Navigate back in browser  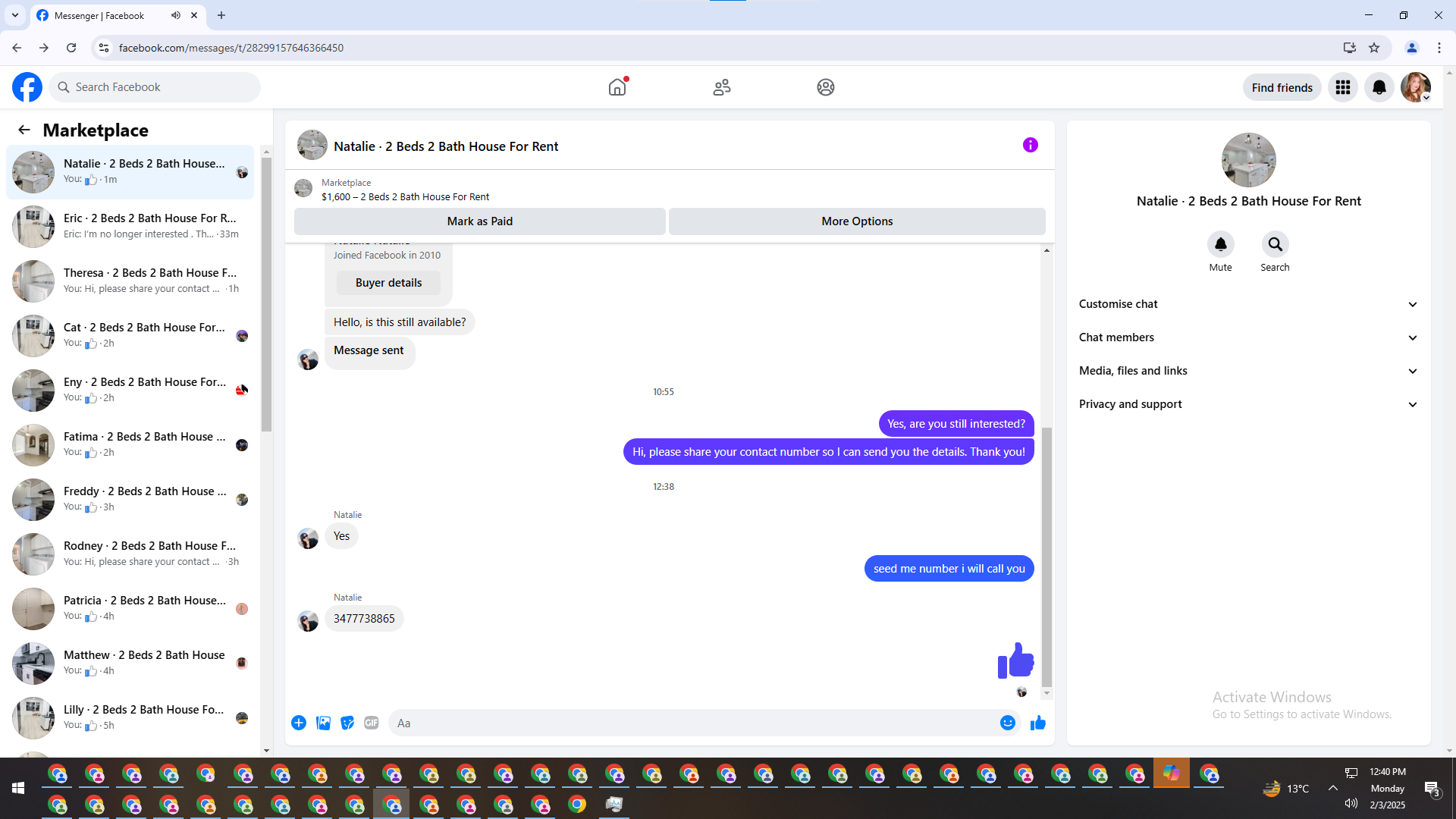(17, 48)
